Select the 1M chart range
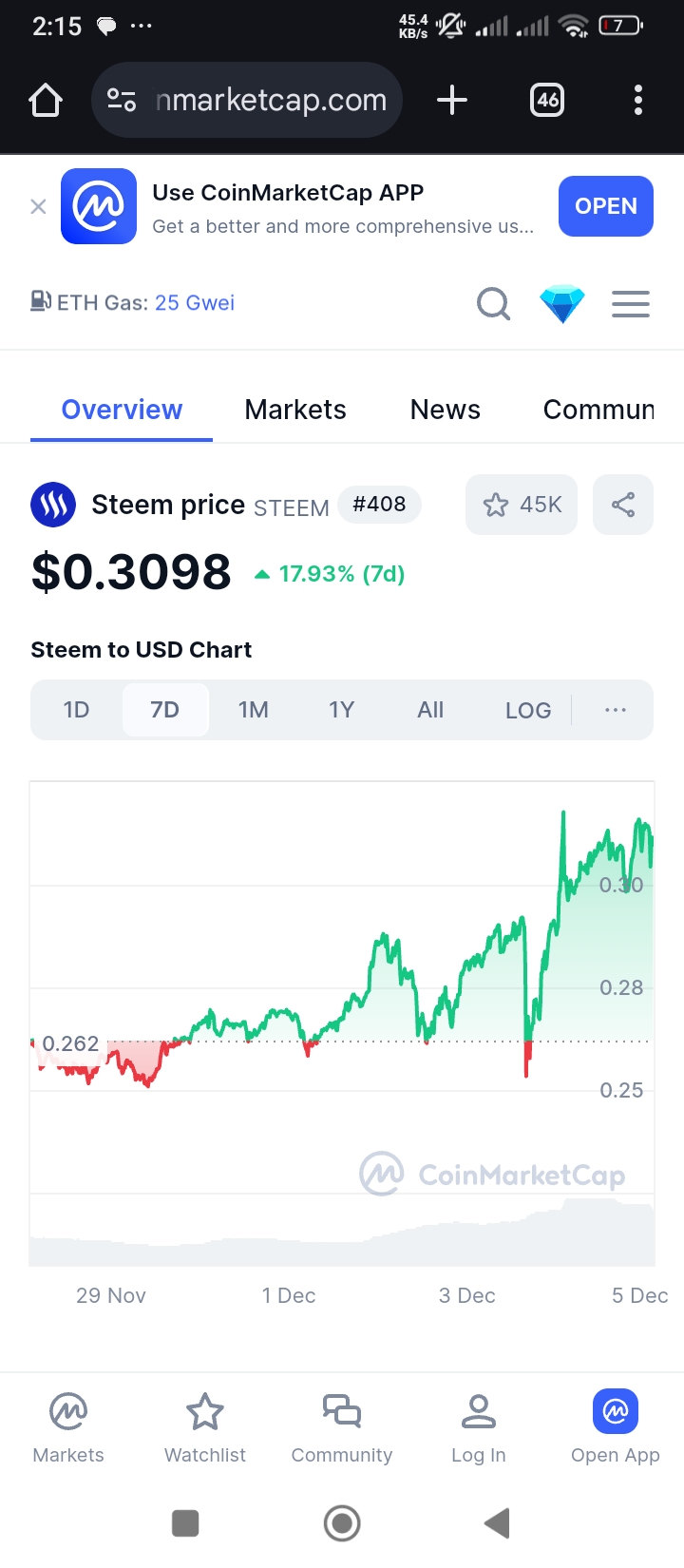This screenshot has width=684, height=1568. tap(254, 710)
